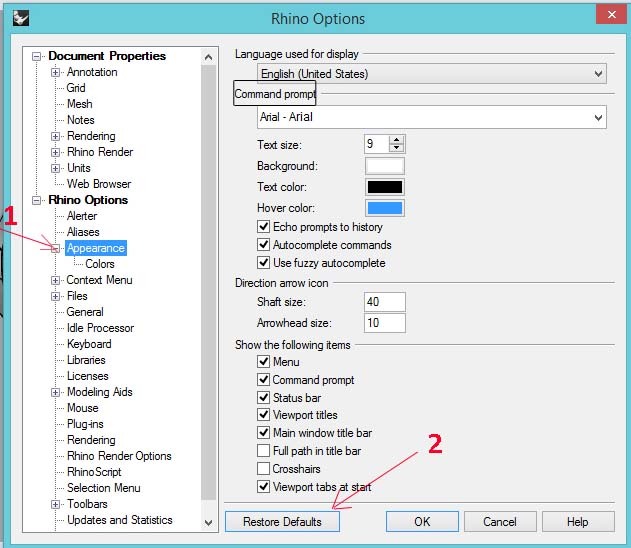Select the Mesh tree item
Screen dimensions: 631x548
(80, 104)
